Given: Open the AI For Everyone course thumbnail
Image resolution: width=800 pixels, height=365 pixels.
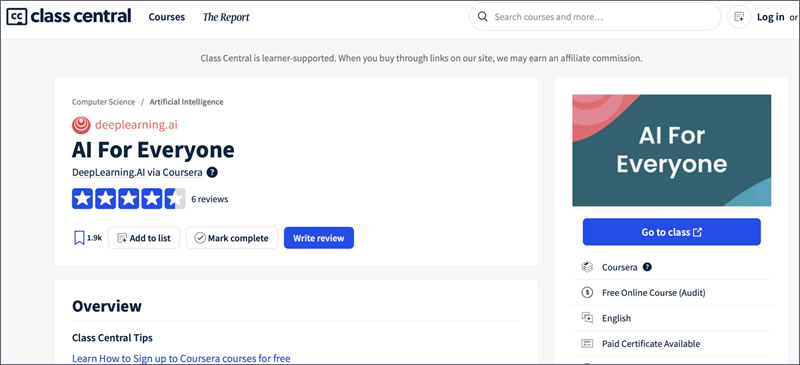Looking at the screenshot, I should pyautogui.click(x=671, y=150).
